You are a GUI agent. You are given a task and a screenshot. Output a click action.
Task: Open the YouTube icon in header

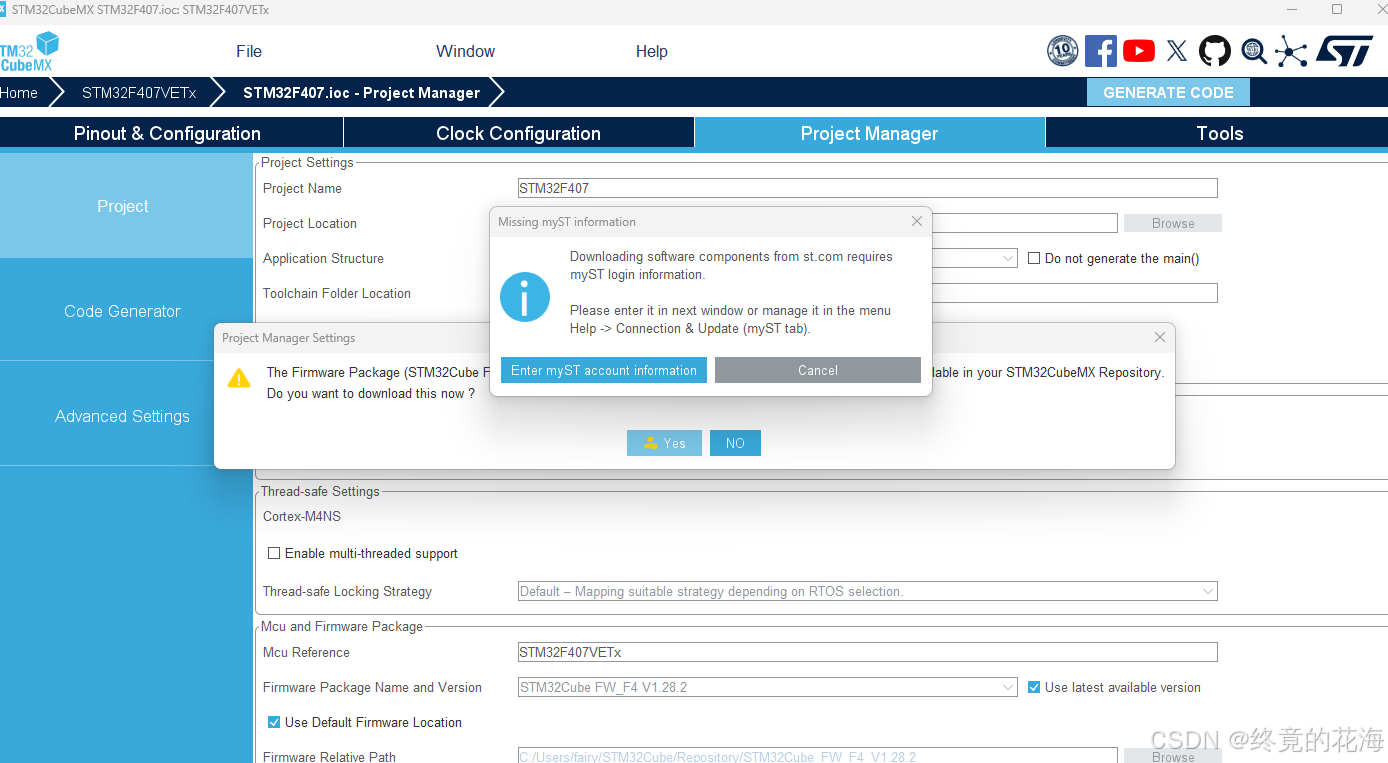pos(1139,51)
